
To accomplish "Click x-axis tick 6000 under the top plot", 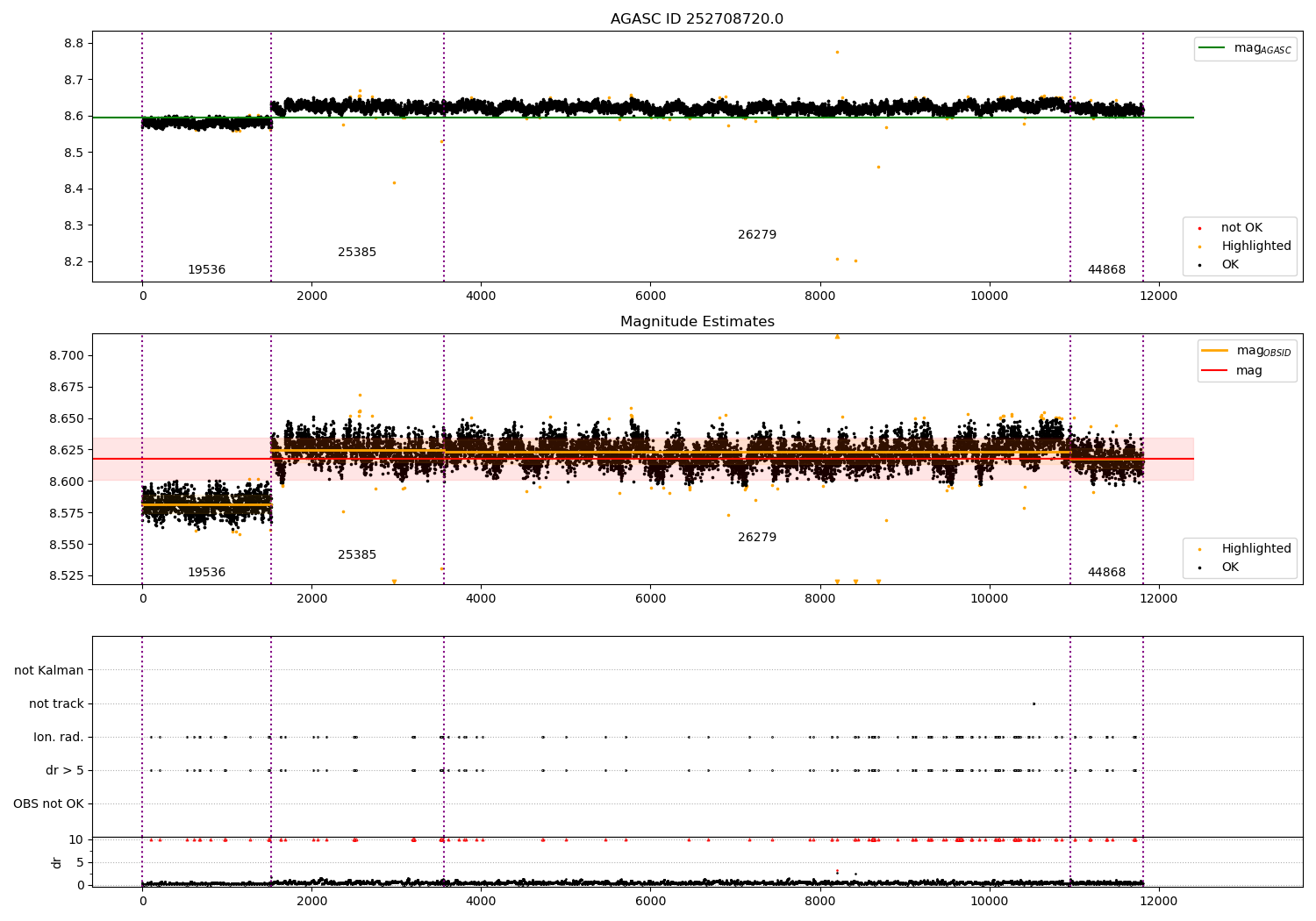I will tap(650, 296).
